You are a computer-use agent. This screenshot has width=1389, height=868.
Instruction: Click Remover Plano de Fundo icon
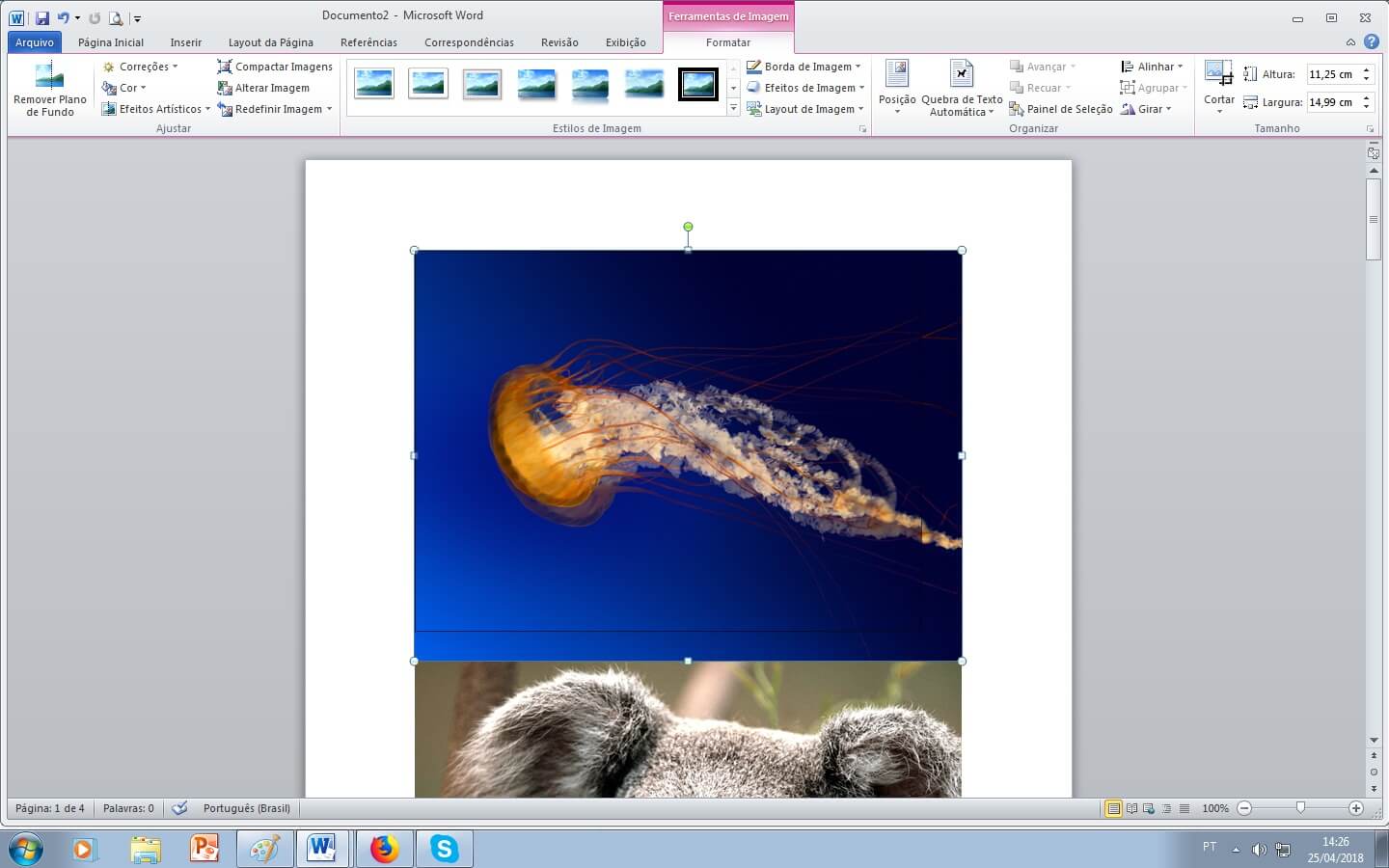tap(49, 76)
